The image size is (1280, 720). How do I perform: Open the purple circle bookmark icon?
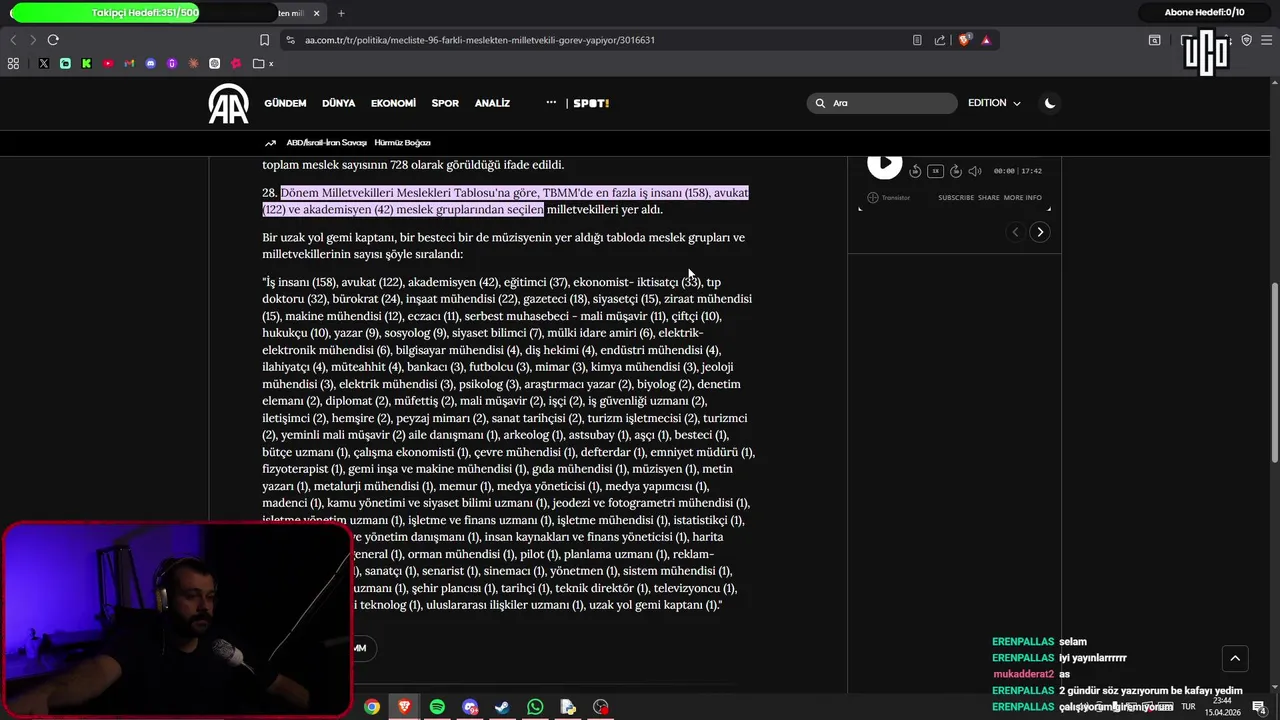coord(172,63)
